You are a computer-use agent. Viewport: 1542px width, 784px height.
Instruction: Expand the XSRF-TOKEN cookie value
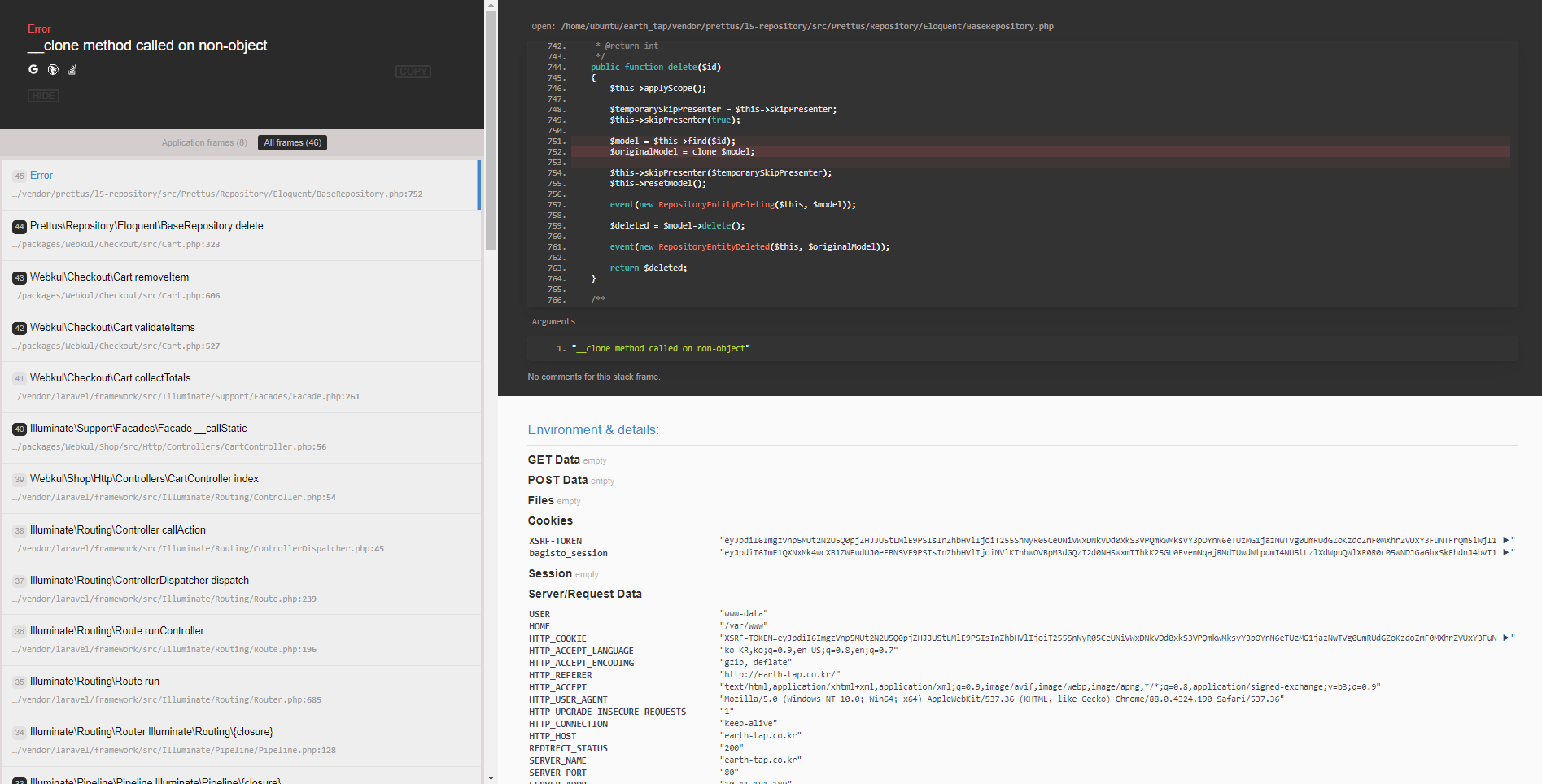click(x=1506, y=540)
